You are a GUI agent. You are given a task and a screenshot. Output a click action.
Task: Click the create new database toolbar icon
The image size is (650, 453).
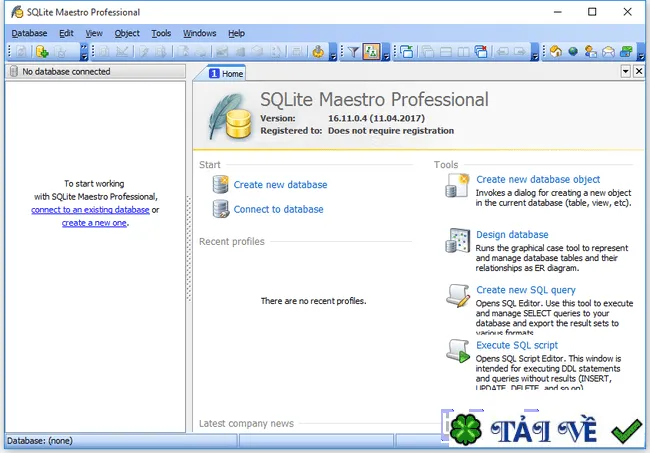tap(42, 52)
